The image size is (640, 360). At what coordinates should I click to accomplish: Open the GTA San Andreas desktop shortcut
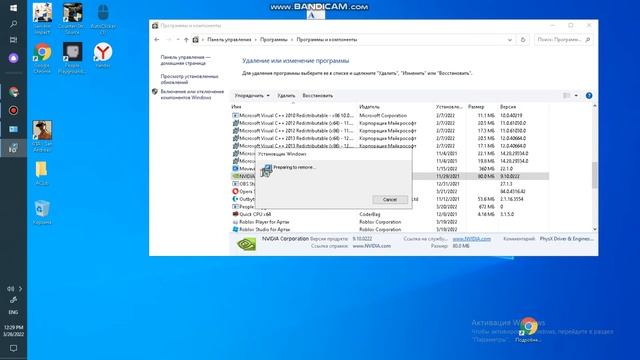42,136
